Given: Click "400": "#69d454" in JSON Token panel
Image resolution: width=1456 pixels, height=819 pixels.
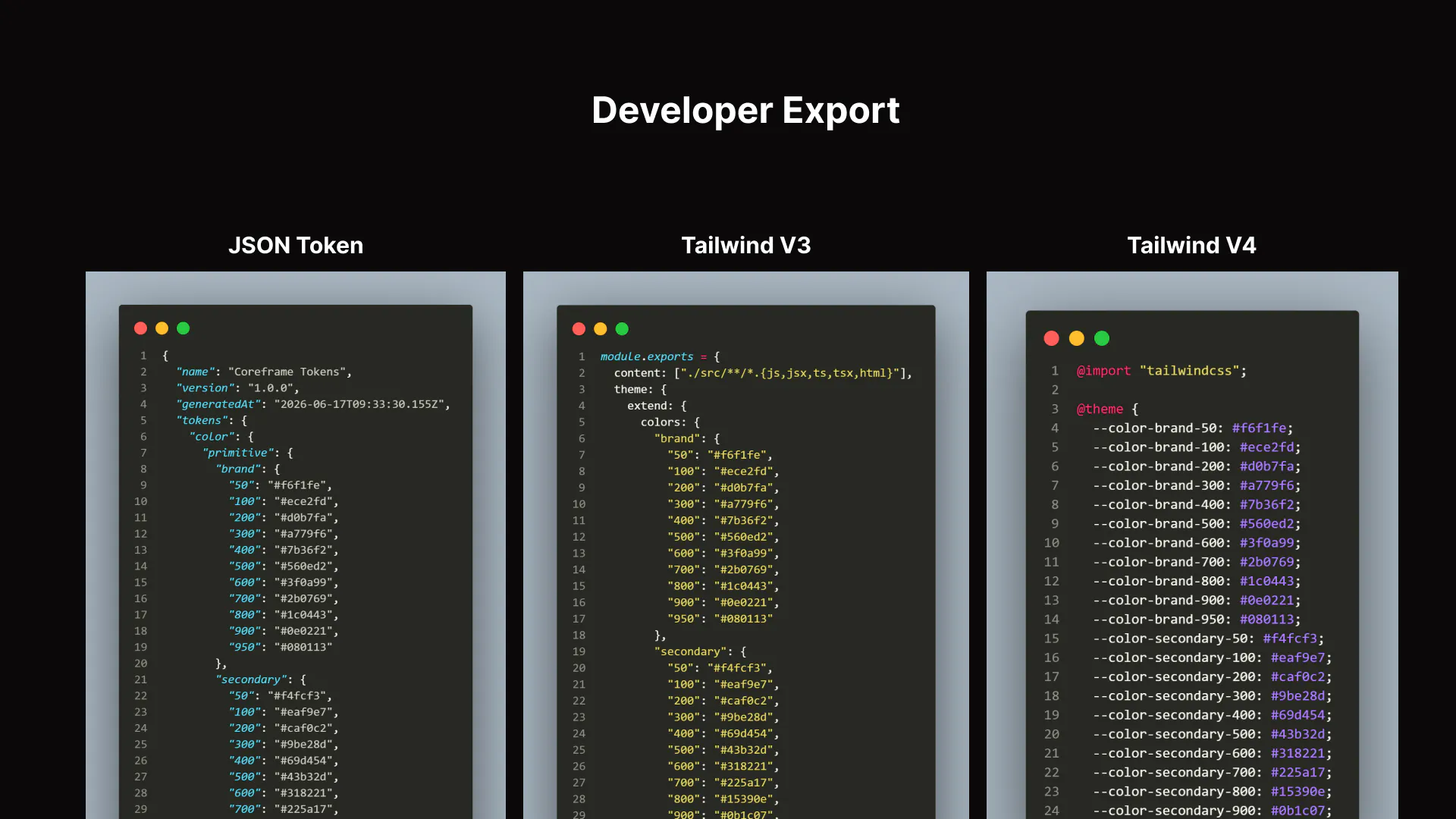Looking at the screenshot, I should 284,761.
